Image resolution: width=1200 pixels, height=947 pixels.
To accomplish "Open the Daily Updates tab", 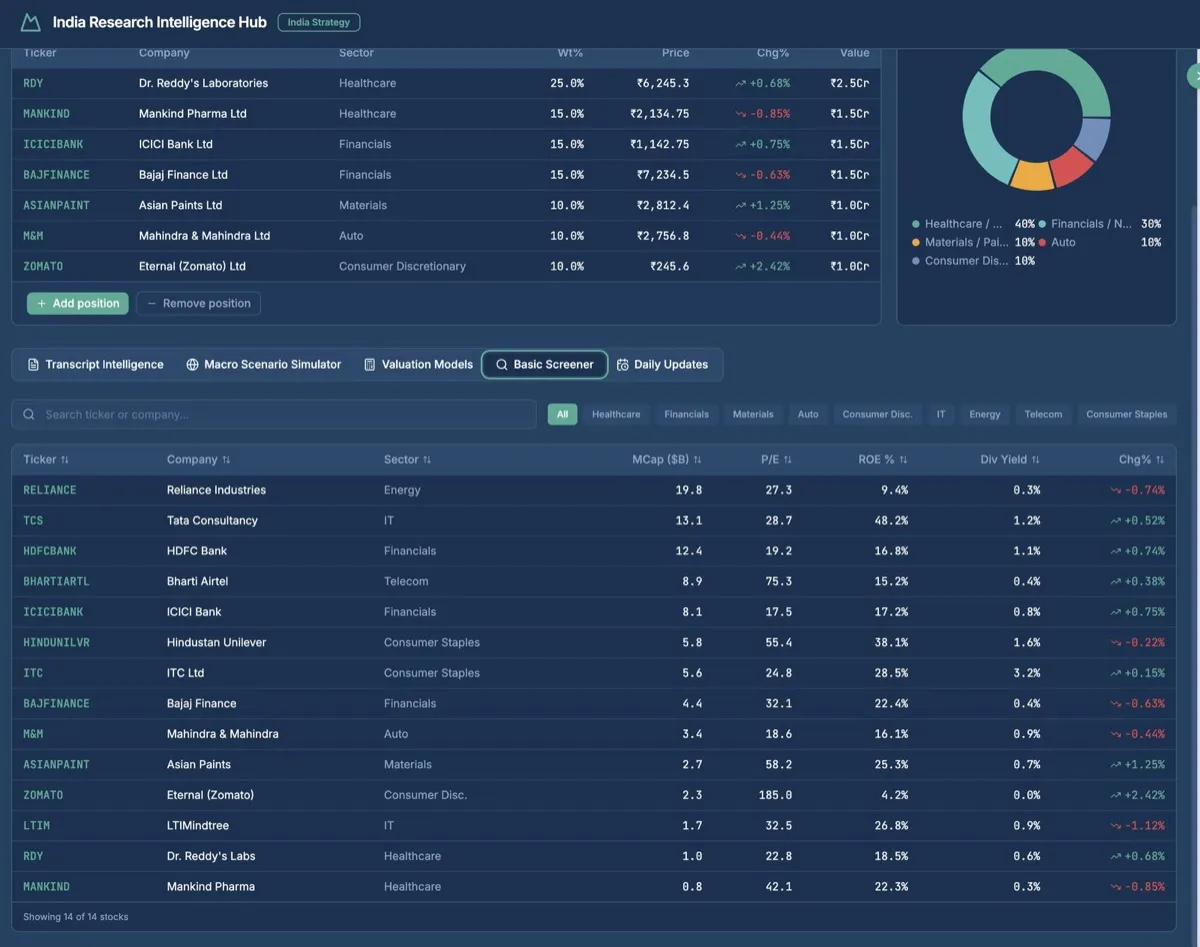I will tap(662, 365).
